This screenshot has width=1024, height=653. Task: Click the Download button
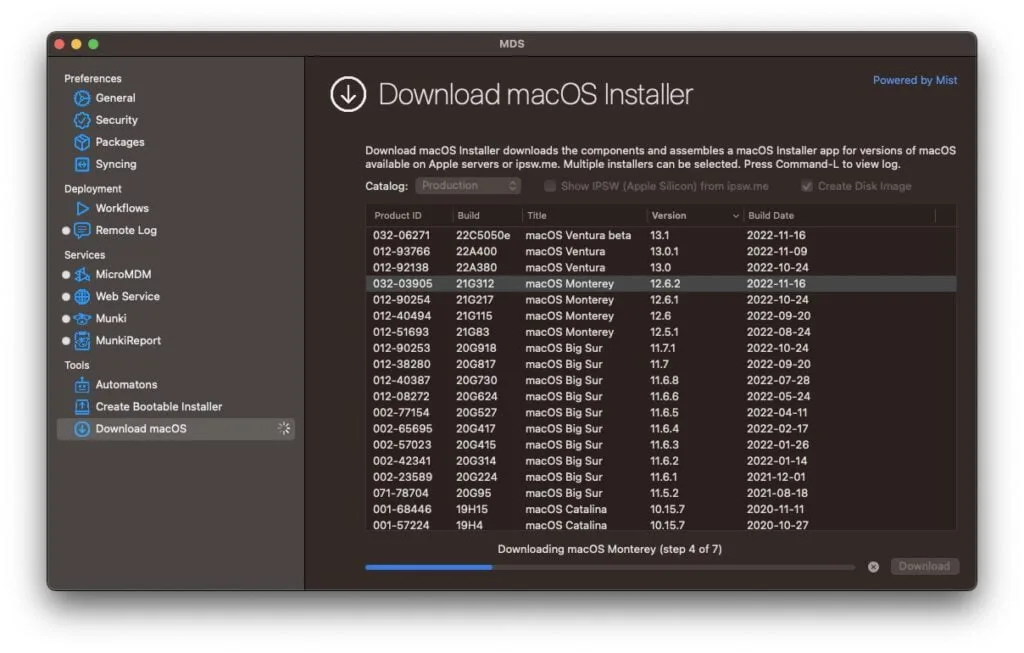tap(924, 567)
